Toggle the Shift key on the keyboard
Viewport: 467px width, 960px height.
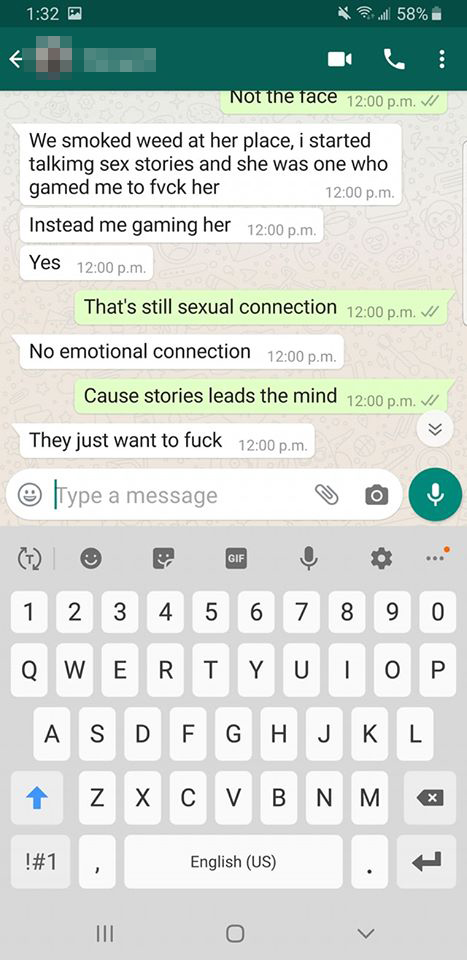click(37, 797)
